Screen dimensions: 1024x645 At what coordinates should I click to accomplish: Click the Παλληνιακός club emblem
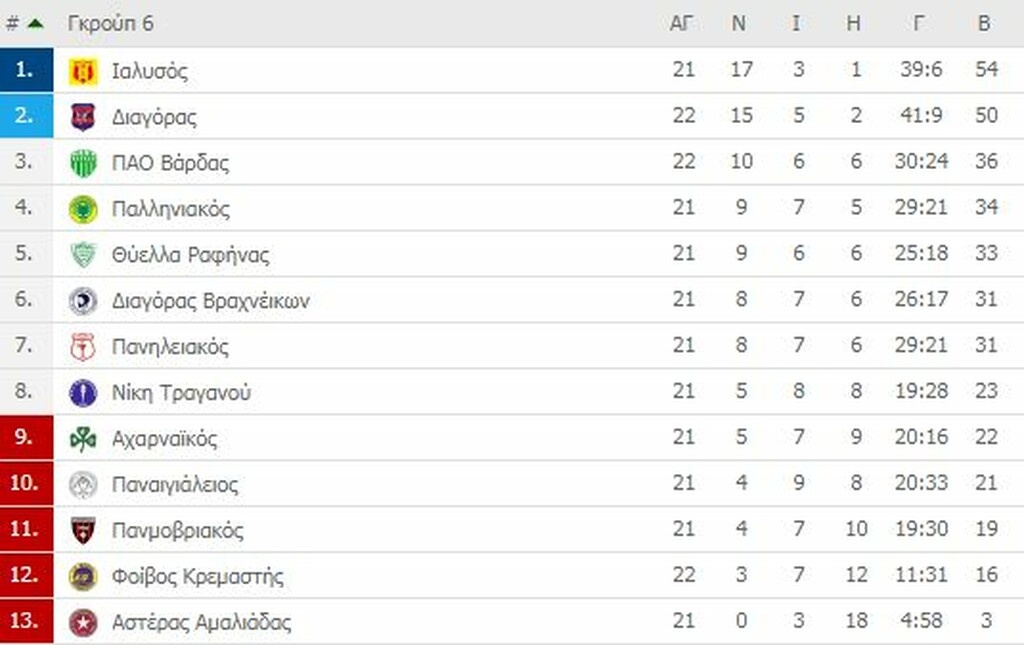(x=84, y=208)
